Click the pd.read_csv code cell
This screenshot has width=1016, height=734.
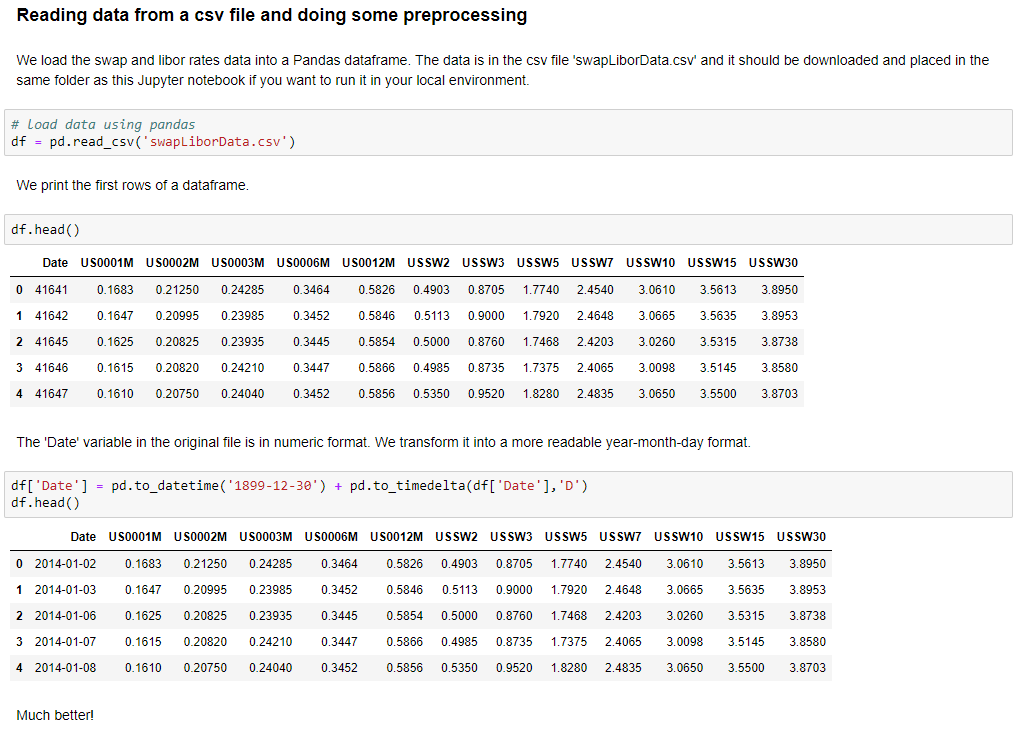[508, 133]
